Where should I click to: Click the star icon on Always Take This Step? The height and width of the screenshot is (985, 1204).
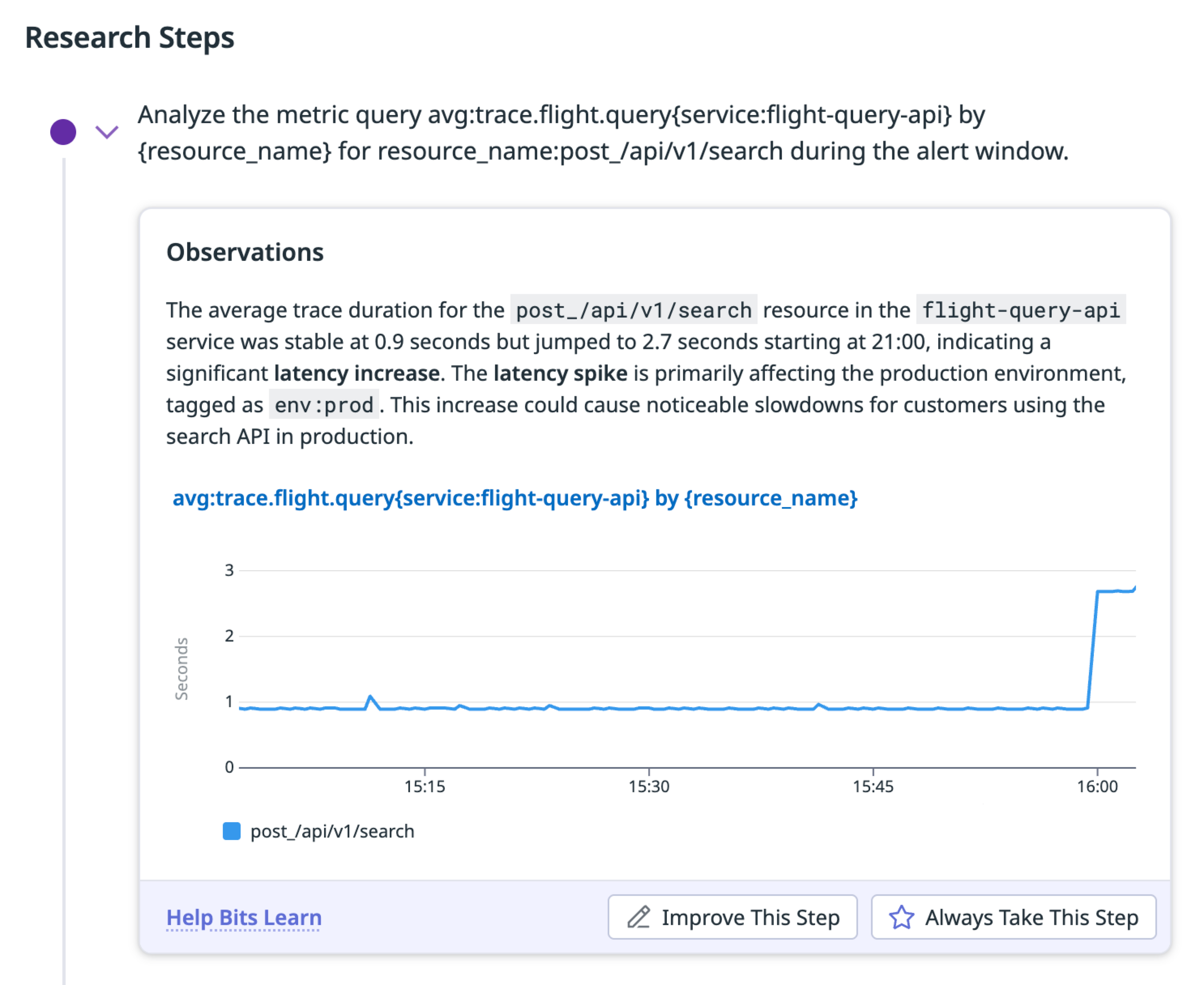pyautogui.click(x=901, y=917)
